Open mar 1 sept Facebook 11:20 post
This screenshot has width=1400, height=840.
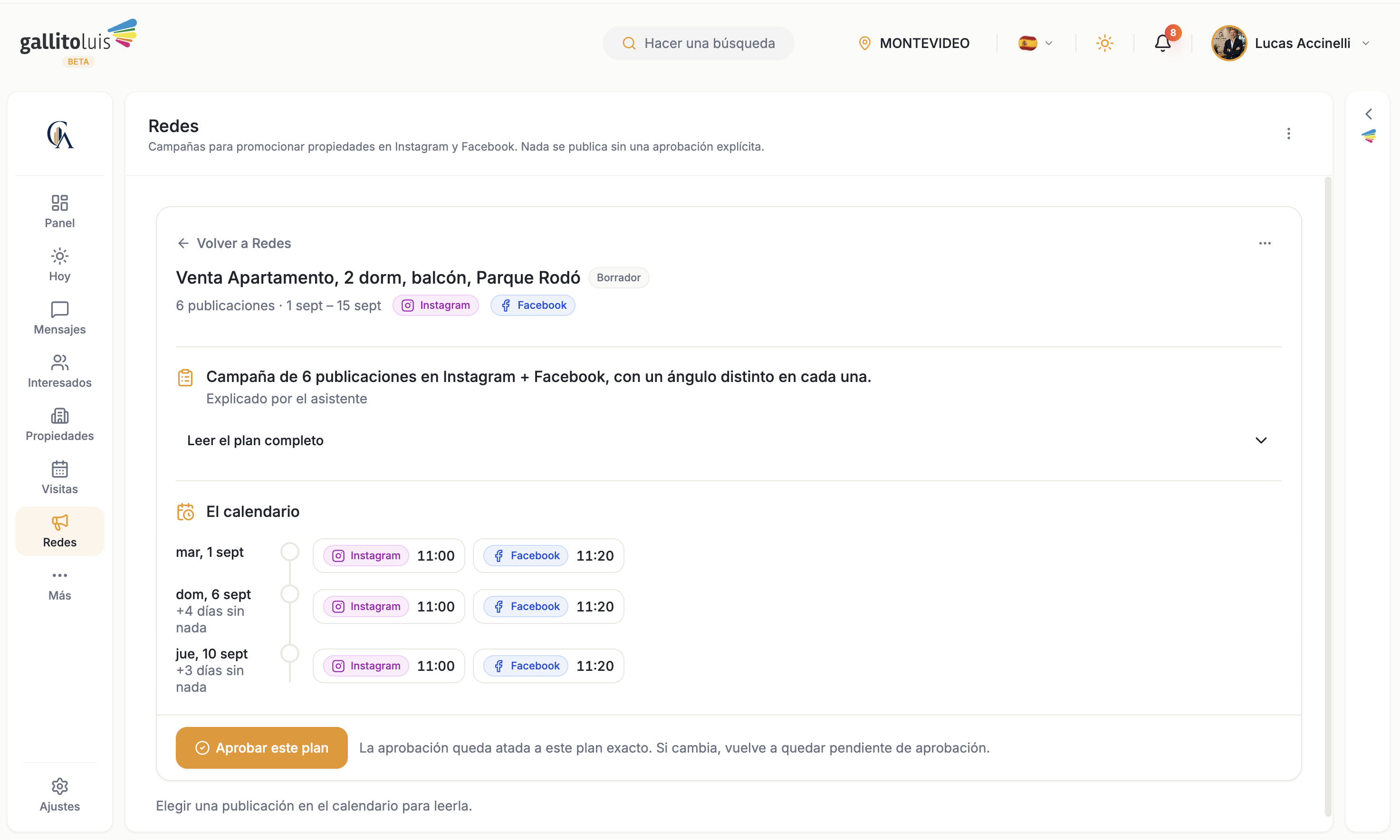548,555
